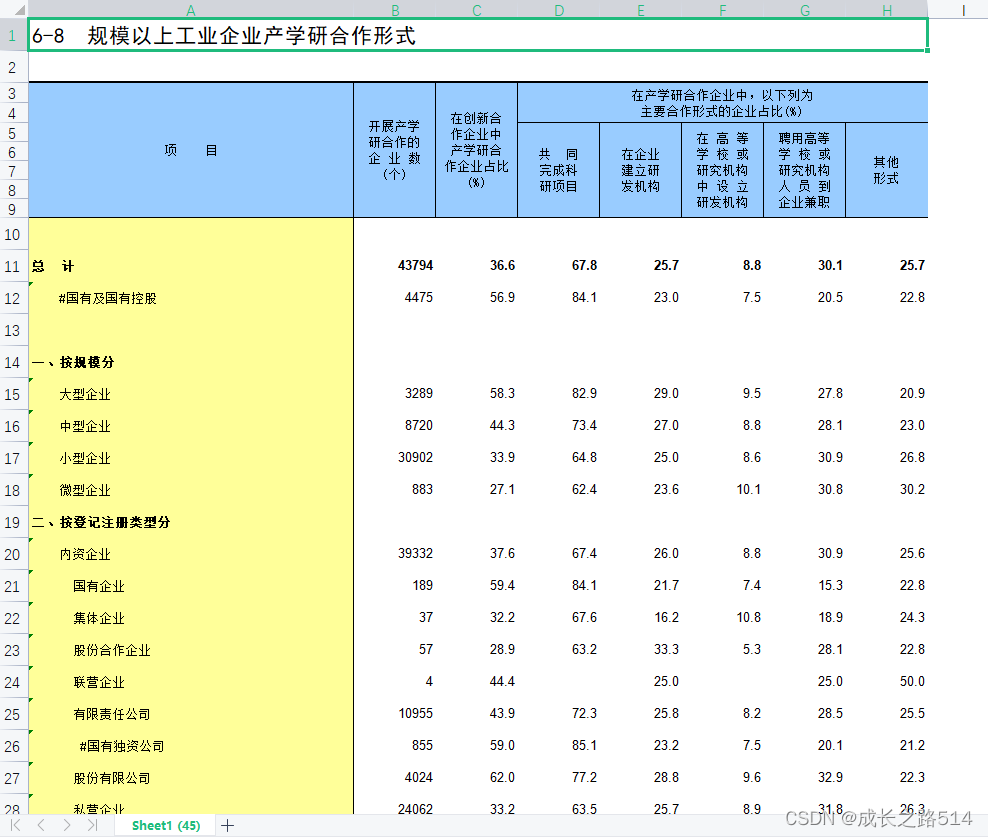988x837 pixels.
Task: Select cell with value 50.0
Action: [886, 681]
